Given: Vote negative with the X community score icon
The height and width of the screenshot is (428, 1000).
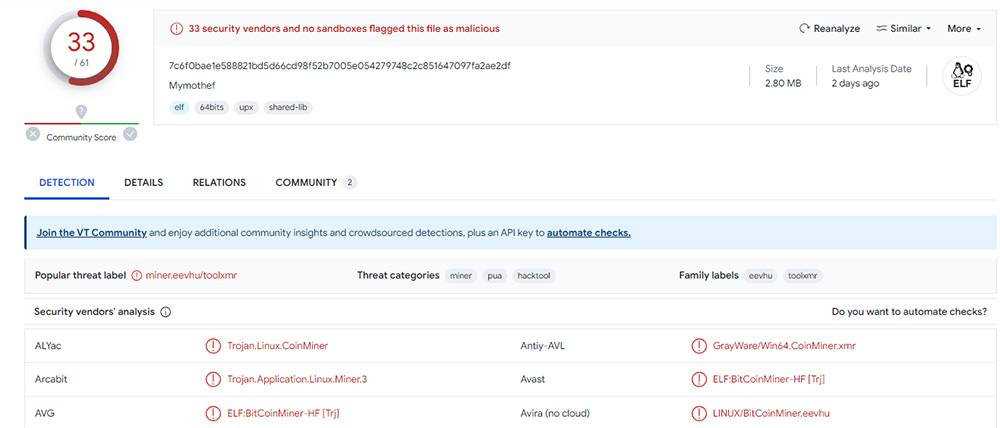Looking at the screenshot, I should pos(33,135).
